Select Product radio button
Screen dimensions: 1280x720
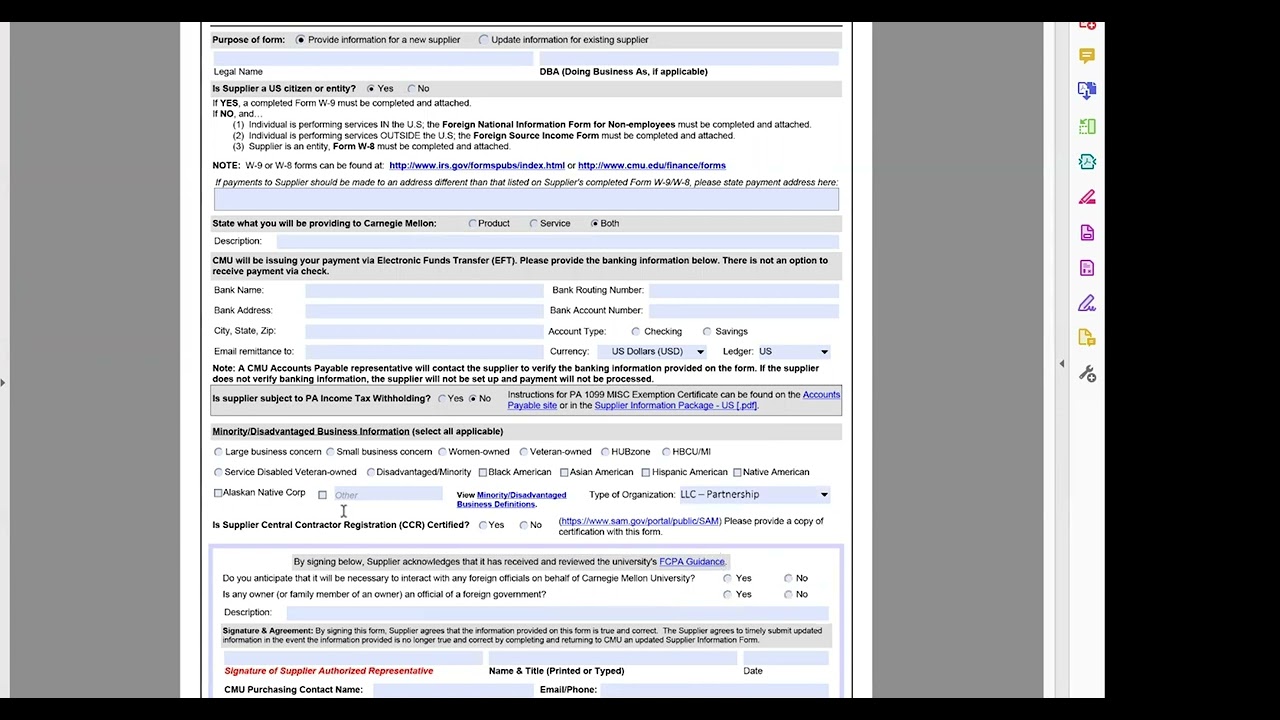(x=472, y=224)
